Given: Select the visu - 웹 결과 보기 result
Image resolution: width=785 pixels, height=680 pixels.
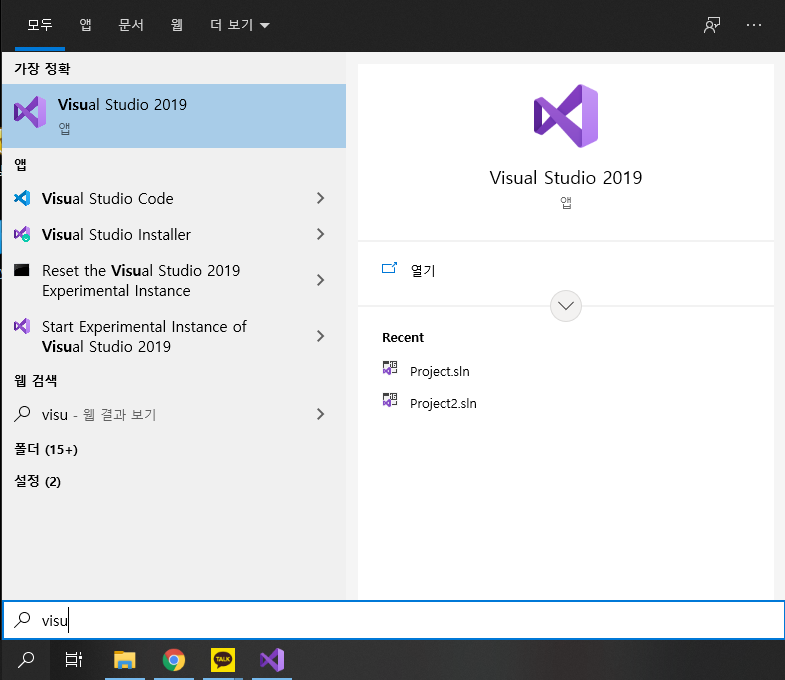Looking at the screenshot, I should click(174, 414).
